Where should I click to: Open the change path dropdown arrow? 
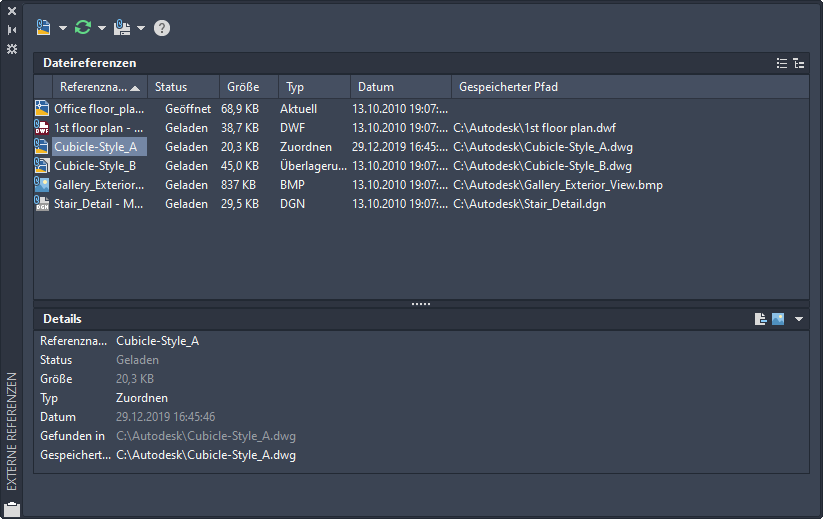[141, 28]
